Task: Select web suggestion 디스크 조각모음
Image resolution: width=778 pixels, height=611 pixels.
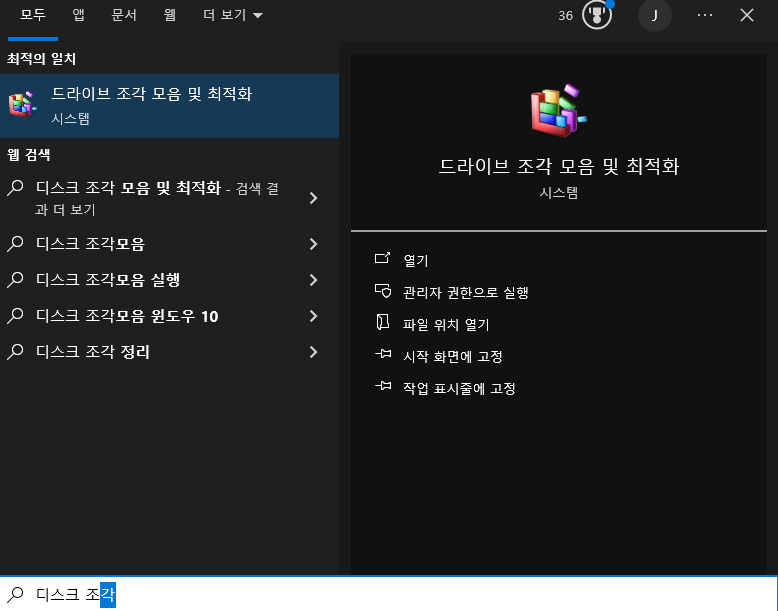Action: pos(169,244)
